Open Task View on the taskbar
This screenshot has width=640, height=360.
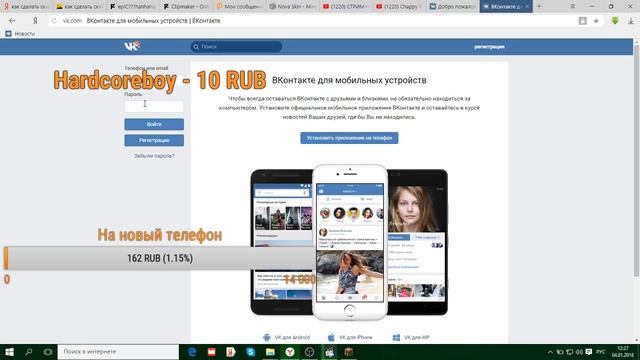(48, 352)
